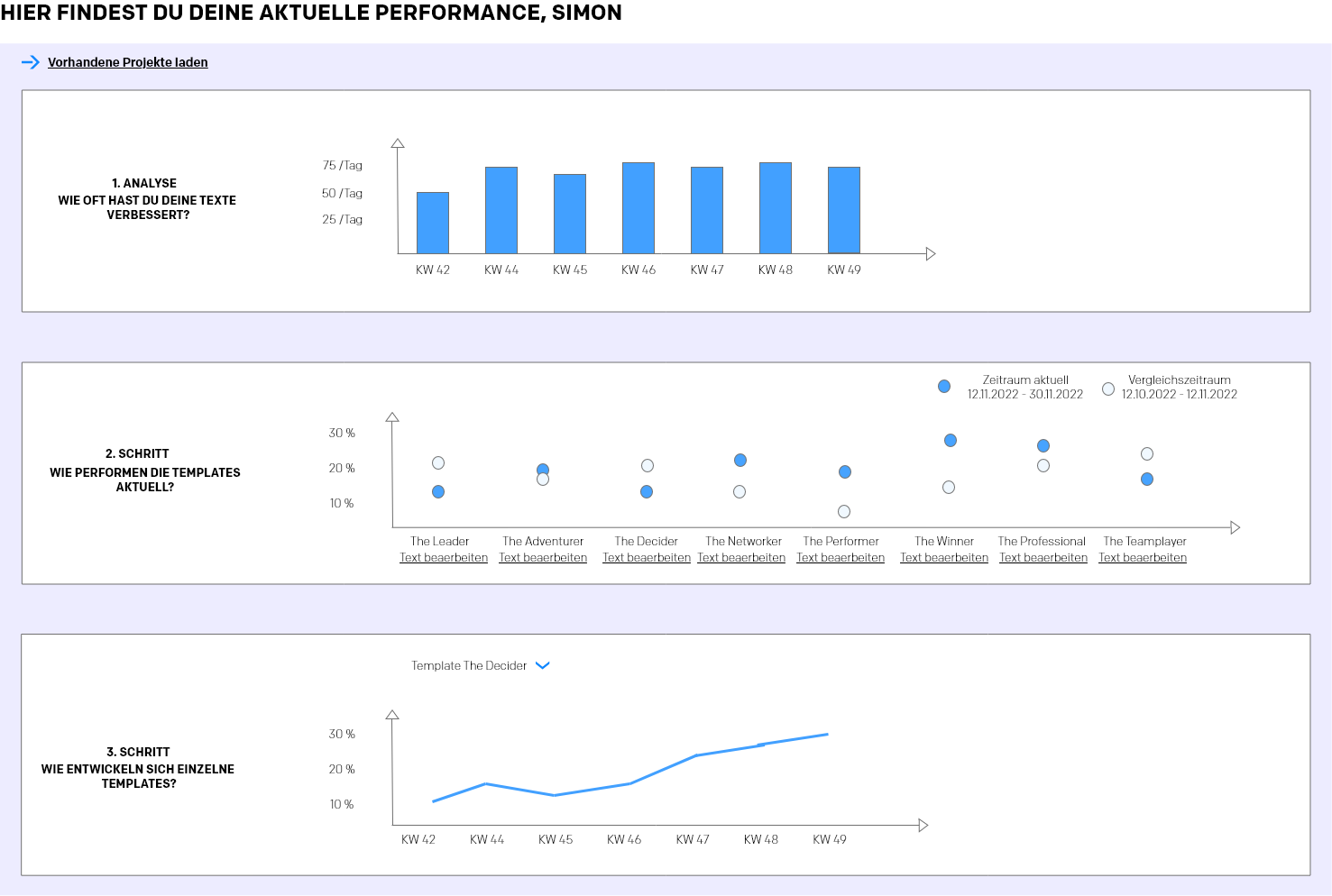Click the Template The Decider selector label

point(469,665)
